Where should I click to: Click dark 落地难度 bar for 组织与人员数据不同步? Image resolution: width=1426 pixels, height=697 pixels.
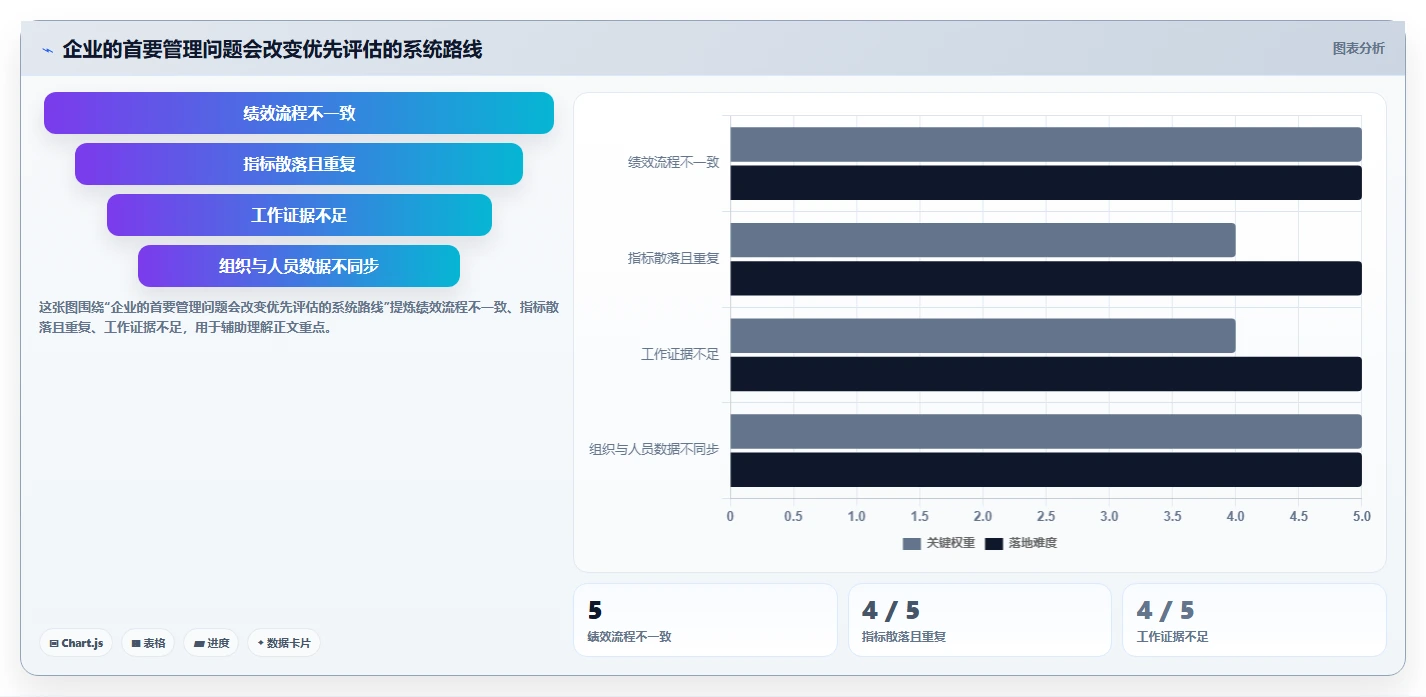[x=1046, y=470]
